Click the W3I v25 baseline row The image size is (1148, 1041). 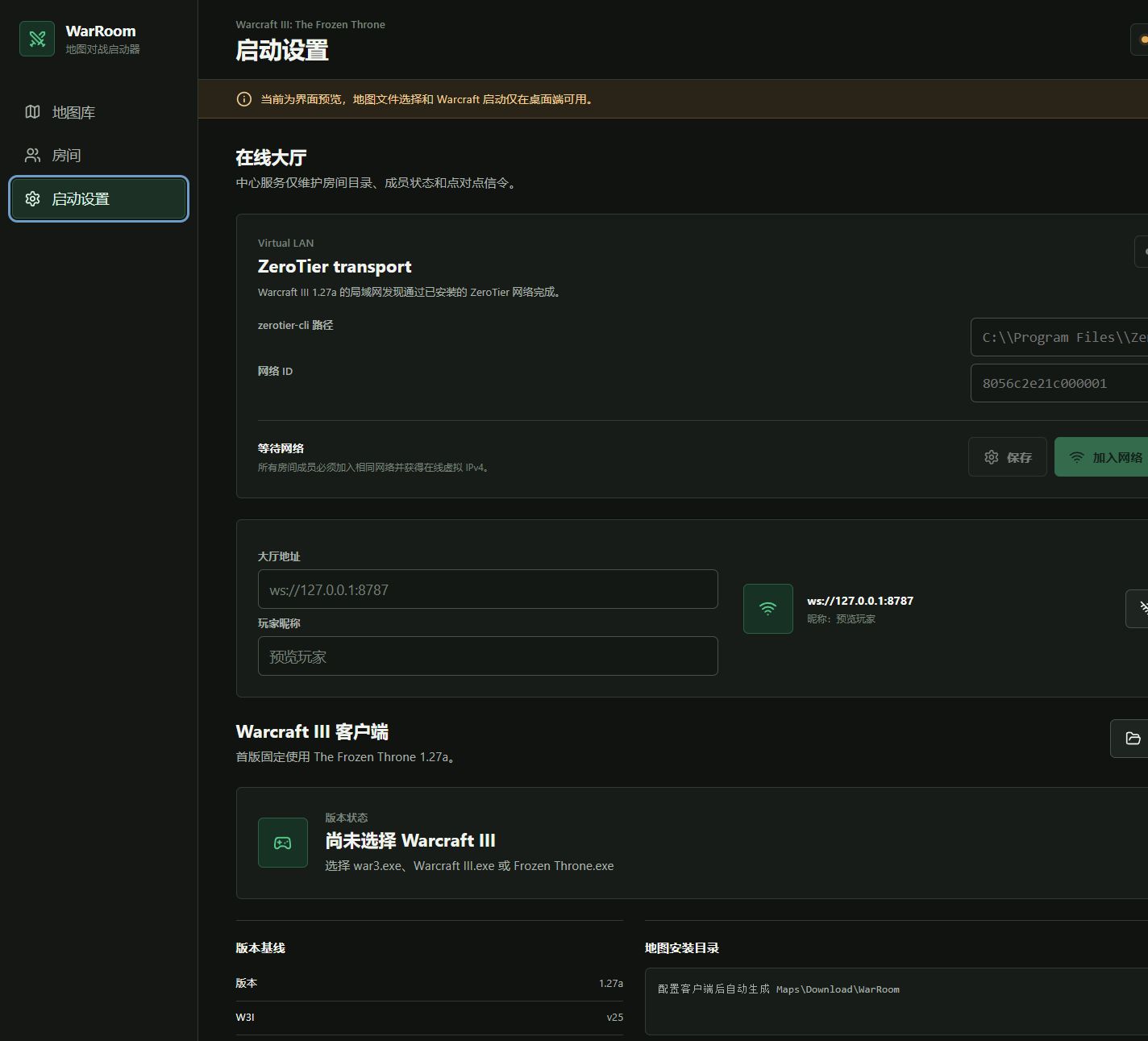[429, 1018]
